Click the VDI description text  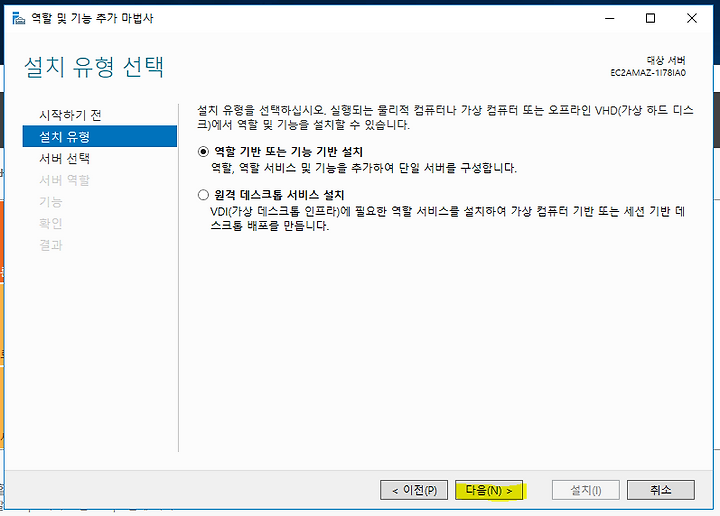(448, 219)
